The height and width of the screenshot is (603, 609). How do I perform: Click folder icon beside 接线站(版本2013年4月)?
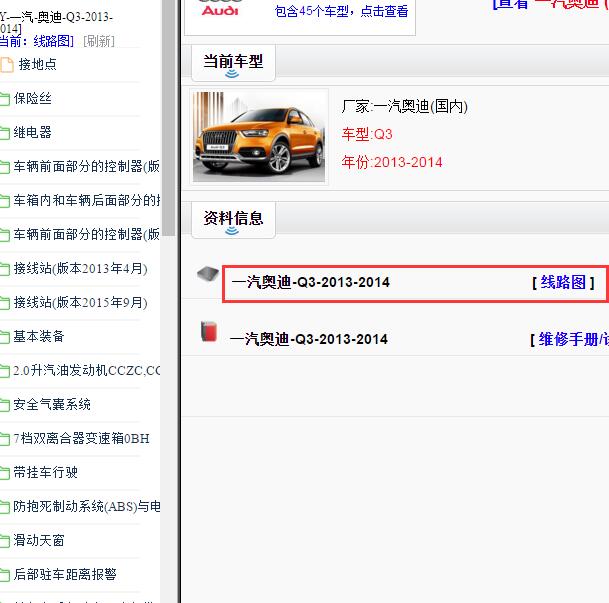pos(4,269)
